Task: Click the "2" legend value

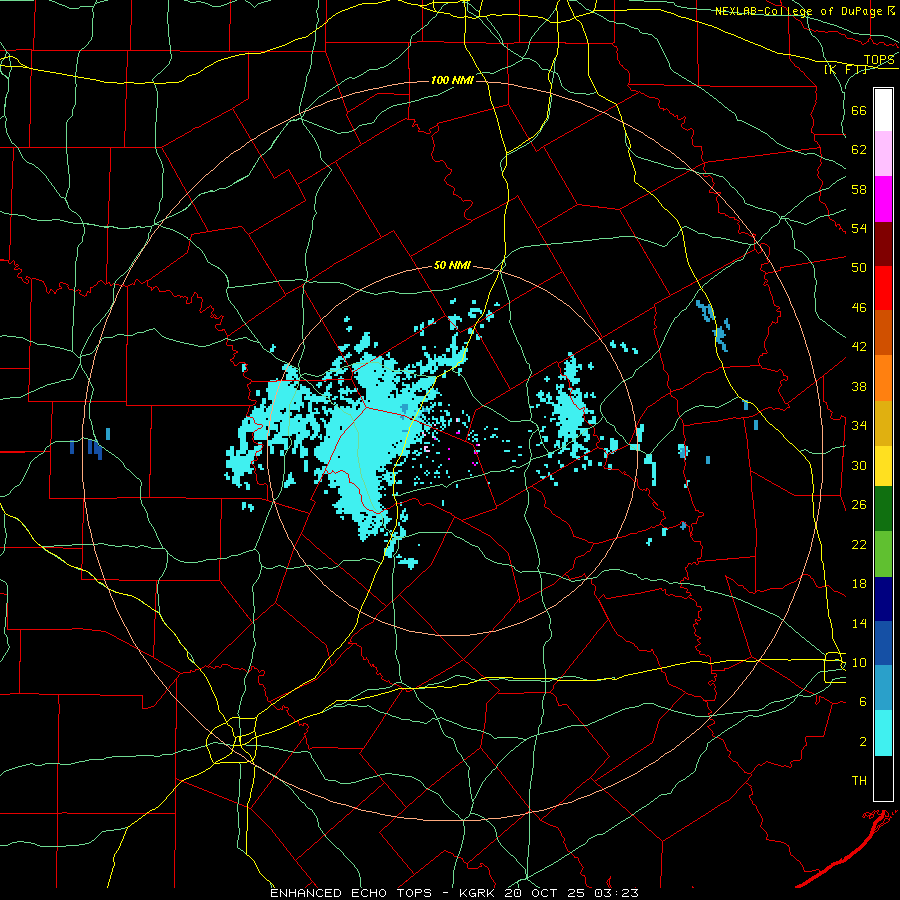Action: [863, 742]
